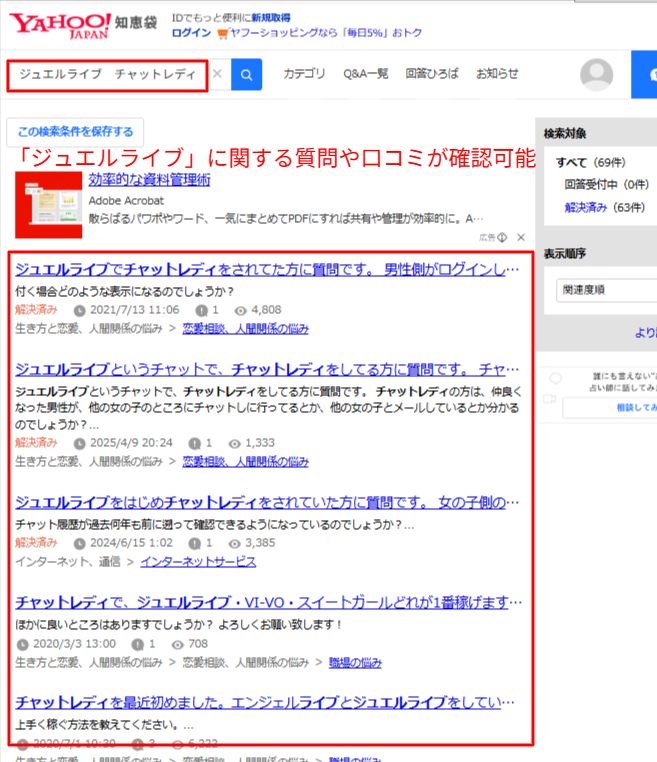
Task: Close the Adobe Acrobat advertisement
Action: point(521,237)
